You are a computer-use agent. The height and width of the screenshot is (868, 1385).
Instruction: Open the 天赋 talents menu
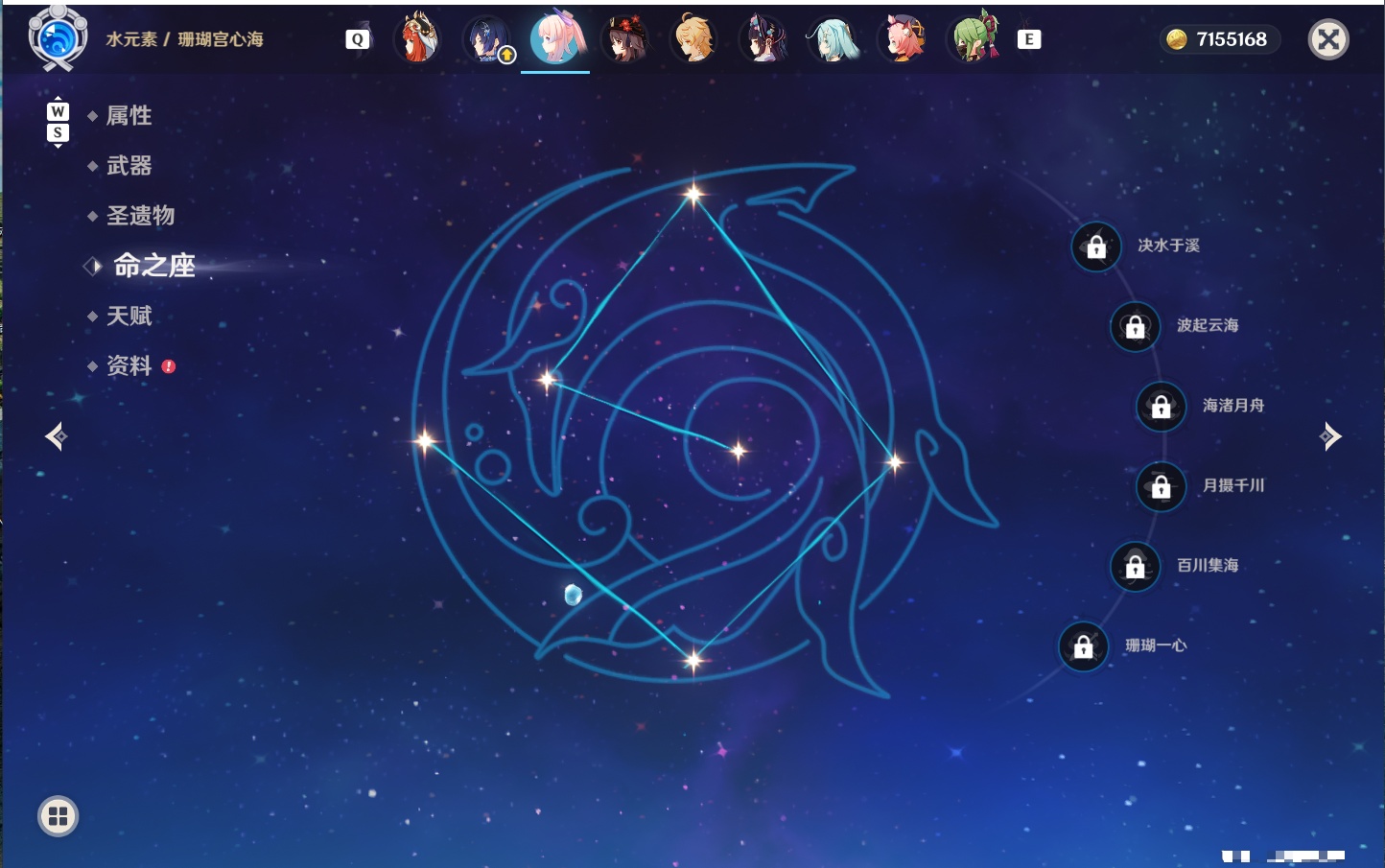coord(129,316)
